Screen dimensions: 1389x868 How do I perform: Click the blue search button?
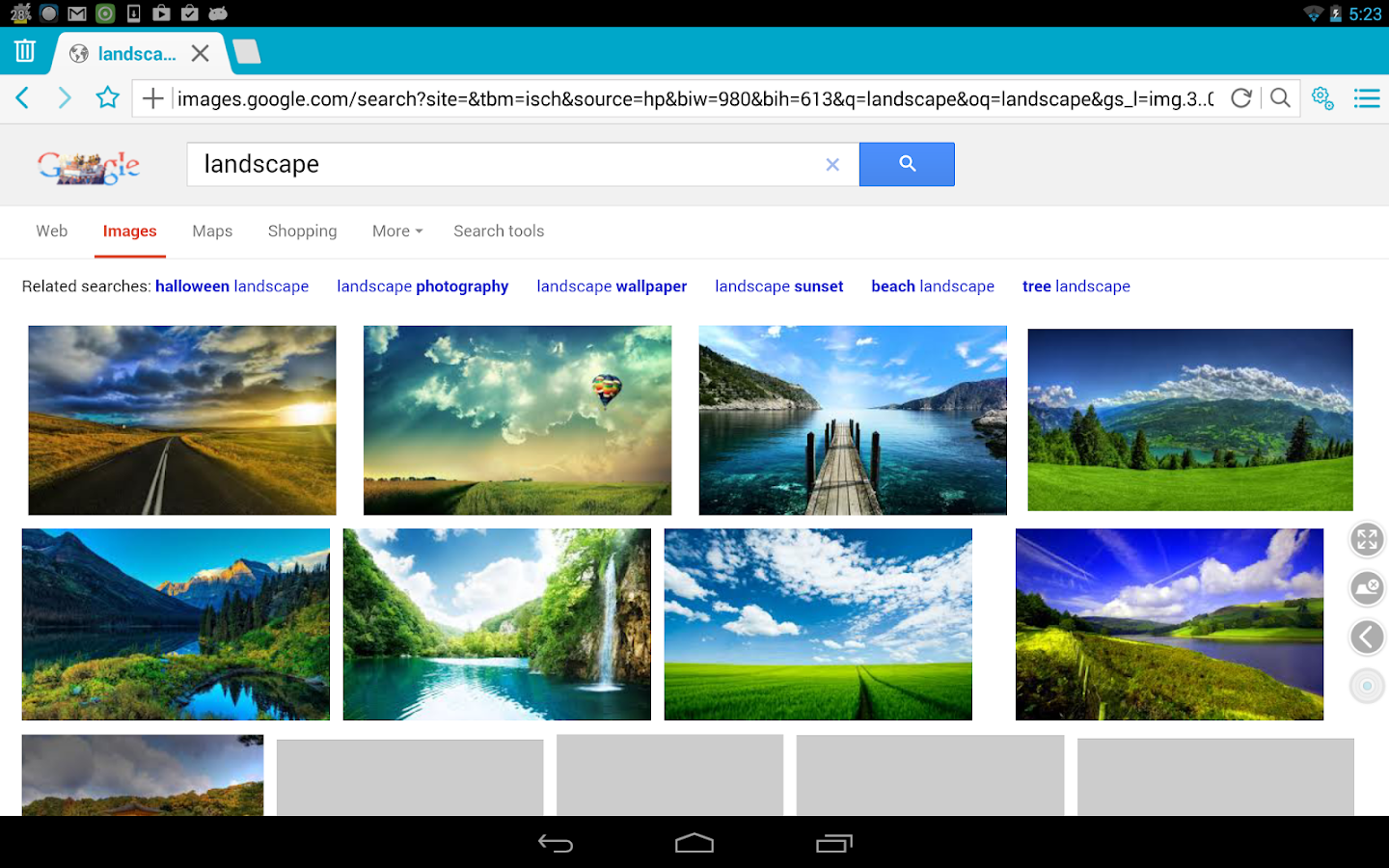click(x=906, y=164)
